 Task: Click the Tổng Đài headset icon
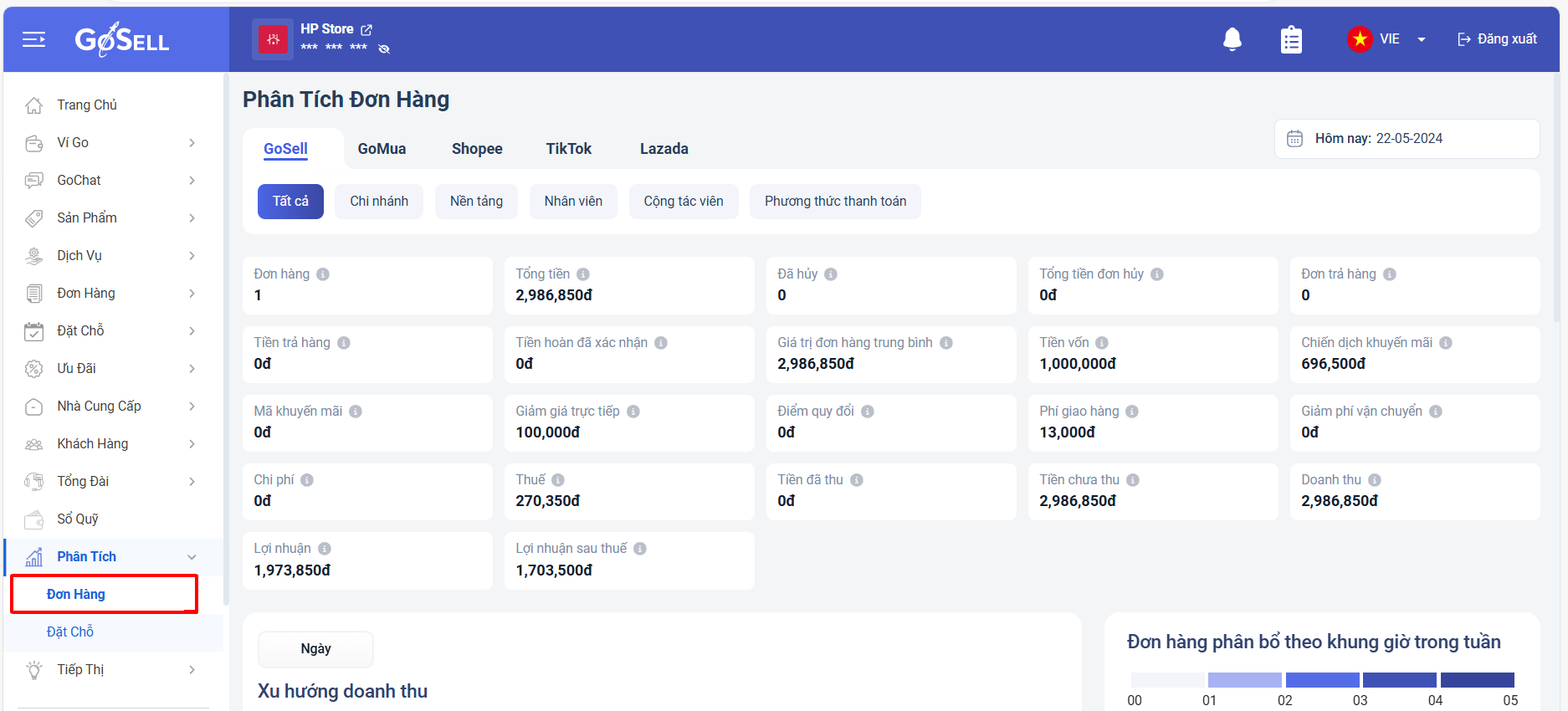34,482
